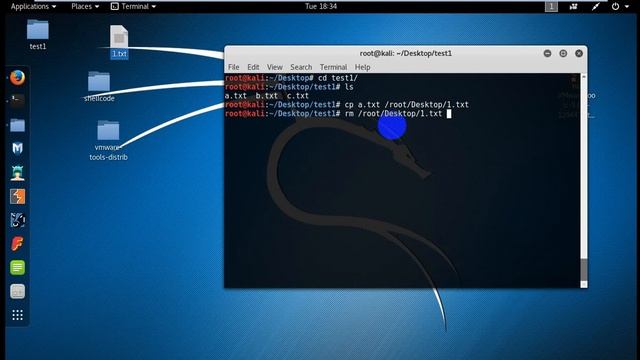The height and width of the screenshot is (360, 640).
Task: Open the terminal File menu
Action: click(233, 67)
